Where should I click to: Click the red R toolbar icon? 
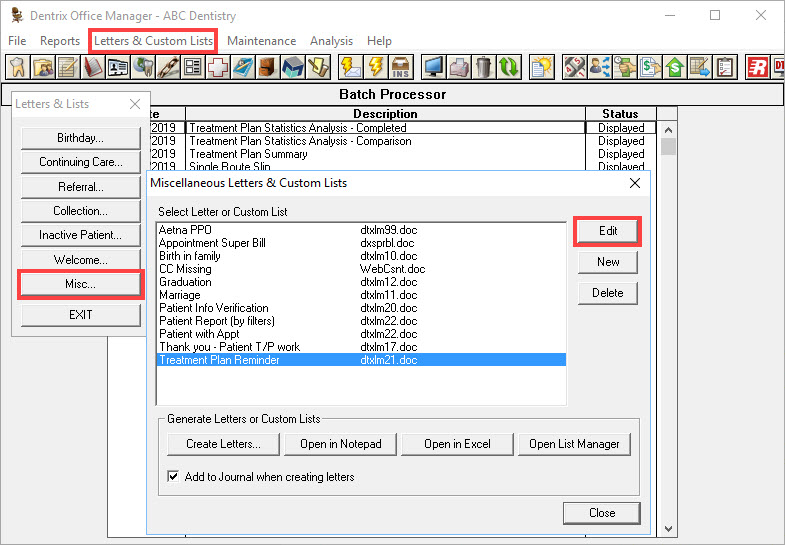[758, 67]
